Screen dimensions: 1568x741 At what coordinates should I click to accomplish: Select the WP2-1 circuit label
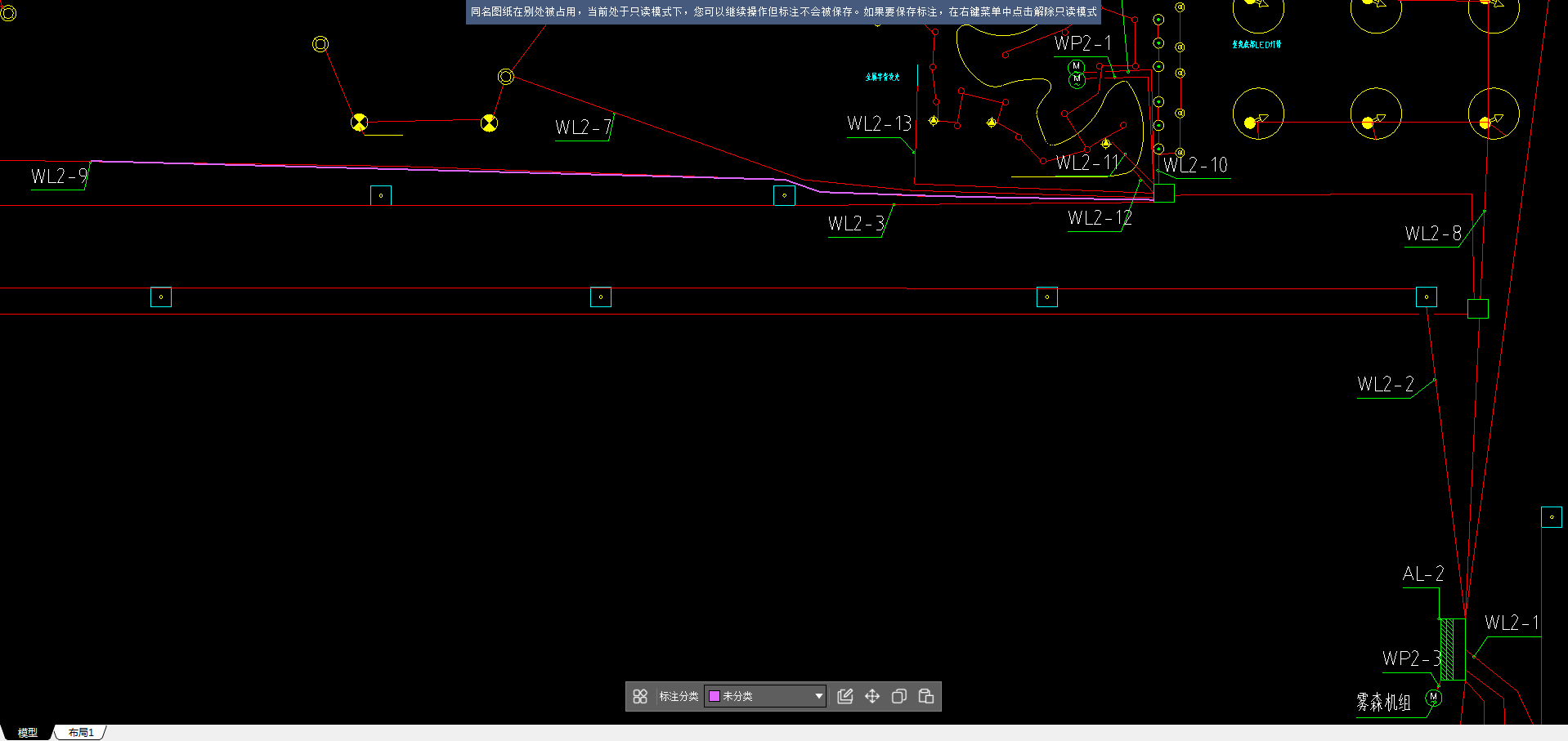[x=1082, y=43]
